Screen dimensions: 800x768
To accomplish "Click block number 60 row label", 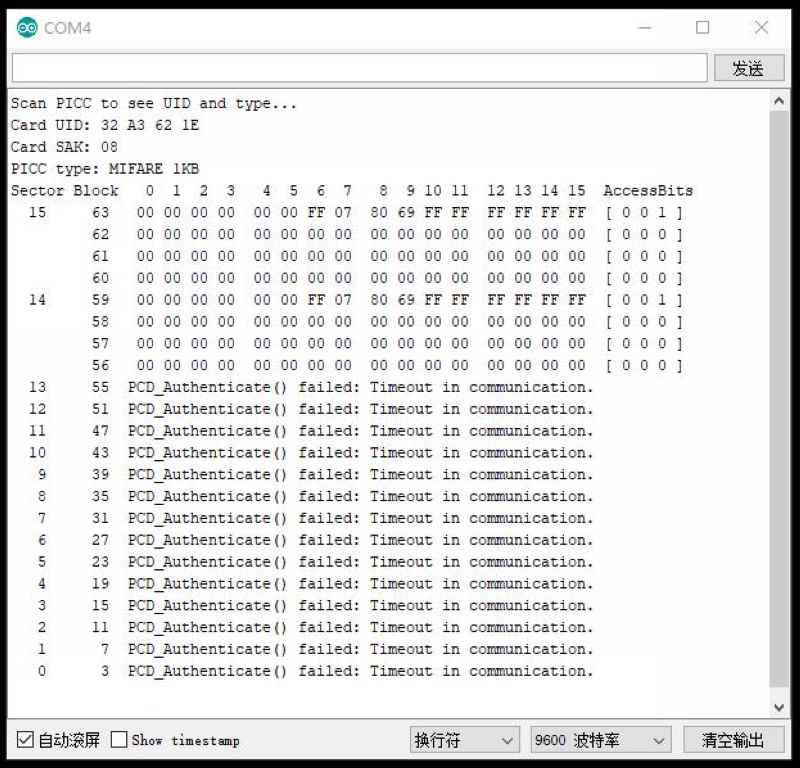I will coord(101,278).
